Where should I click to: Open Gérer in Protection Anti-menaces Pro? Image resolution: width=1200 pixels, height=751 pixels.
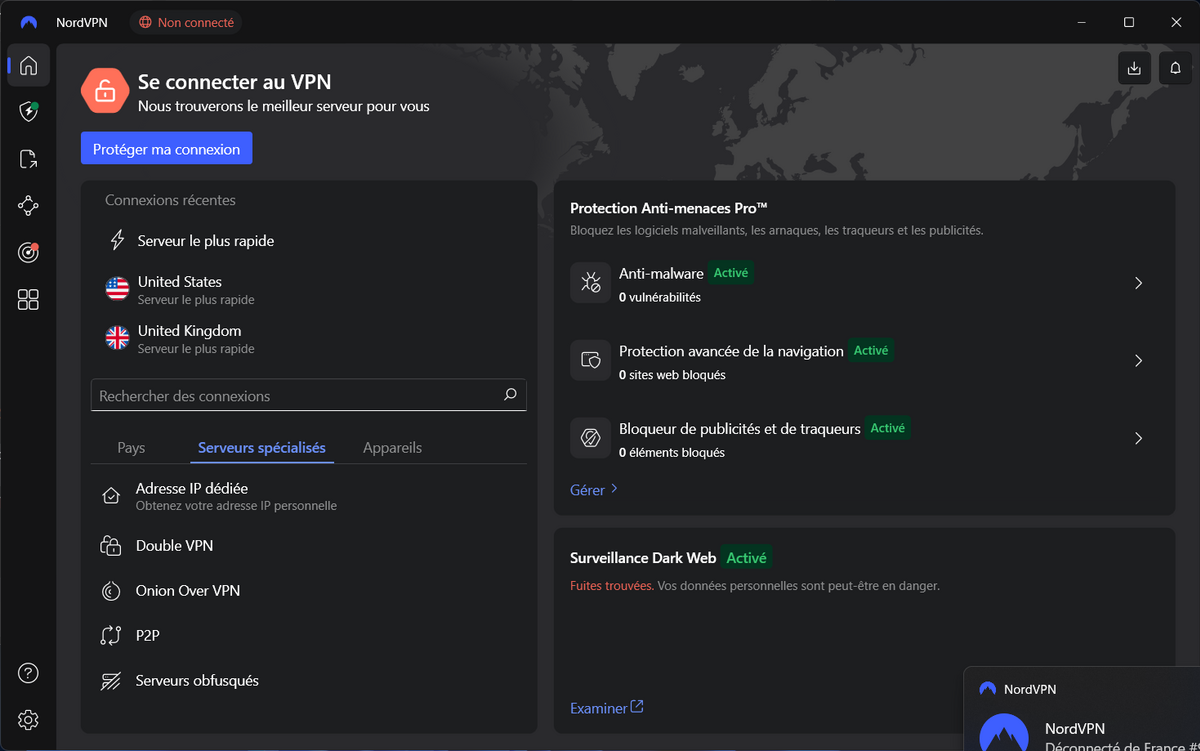588,489
